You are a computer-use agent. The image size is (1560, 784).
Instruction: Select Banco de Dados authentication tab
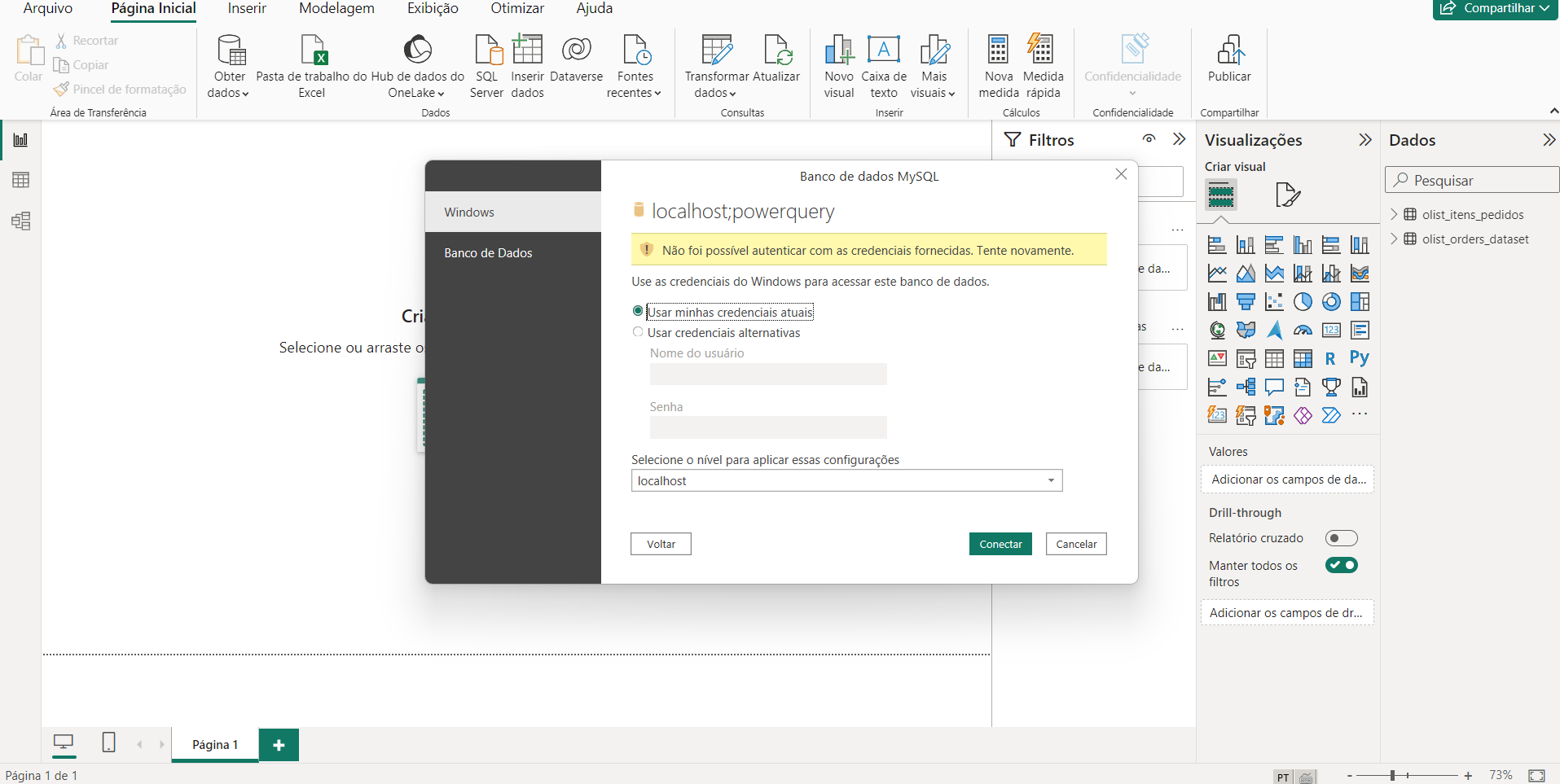click(x=513, y=253)
